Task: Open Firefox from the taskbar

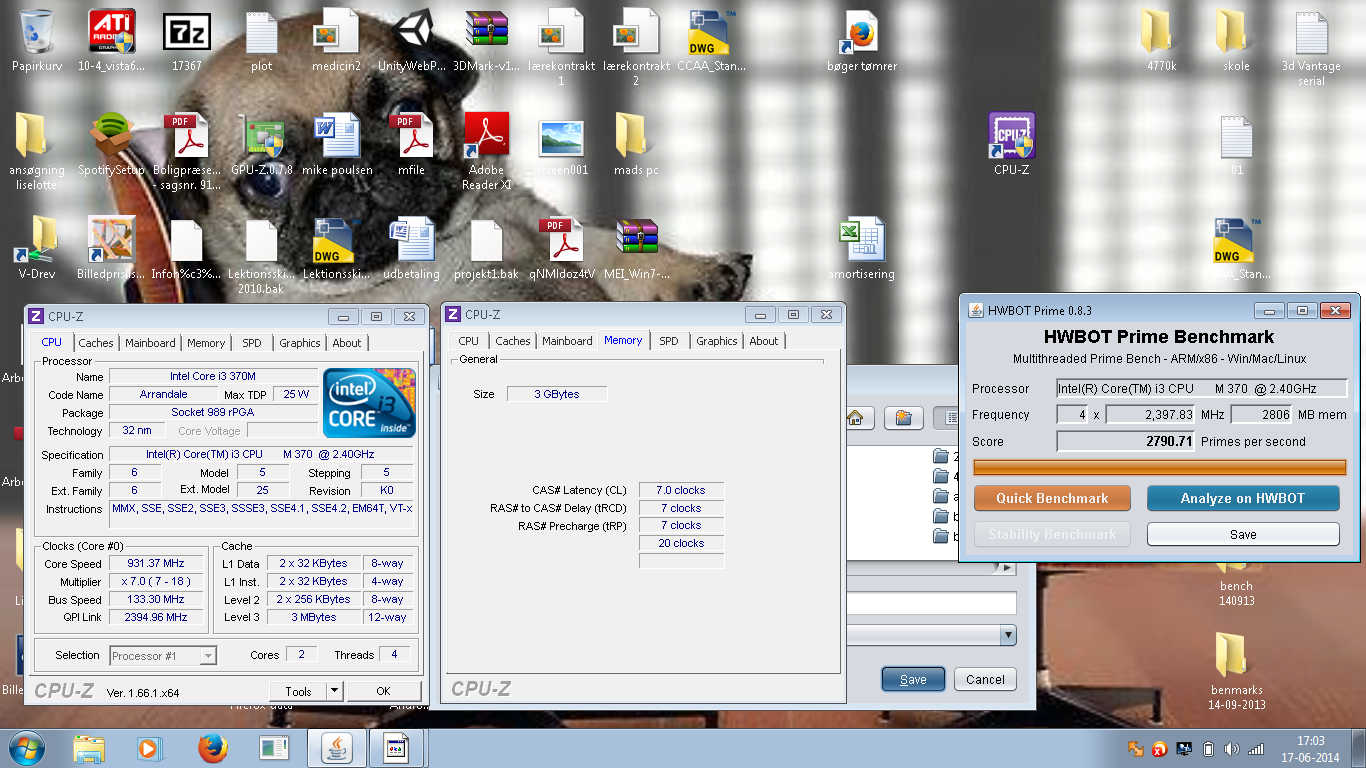Action: point(212,748)
